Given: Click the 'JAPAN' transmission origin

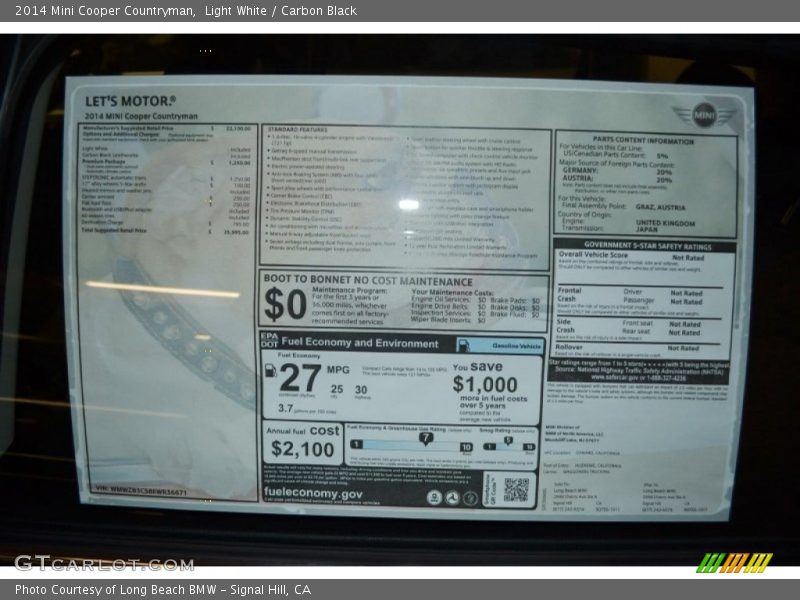Looking at the screenshot, I should 646,230.
